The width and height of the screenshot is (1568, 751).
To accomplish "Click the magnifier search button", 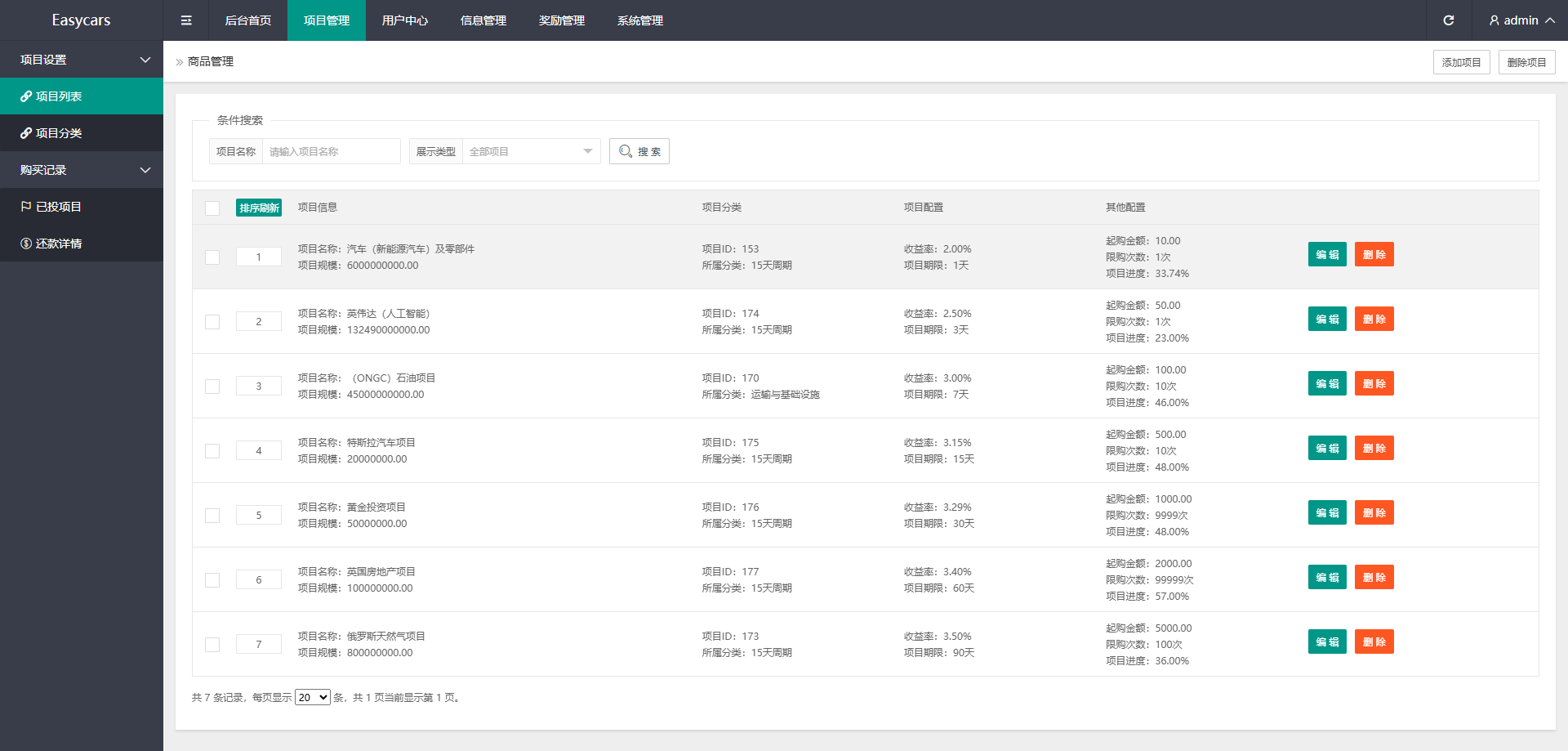I will pos(639,151).
